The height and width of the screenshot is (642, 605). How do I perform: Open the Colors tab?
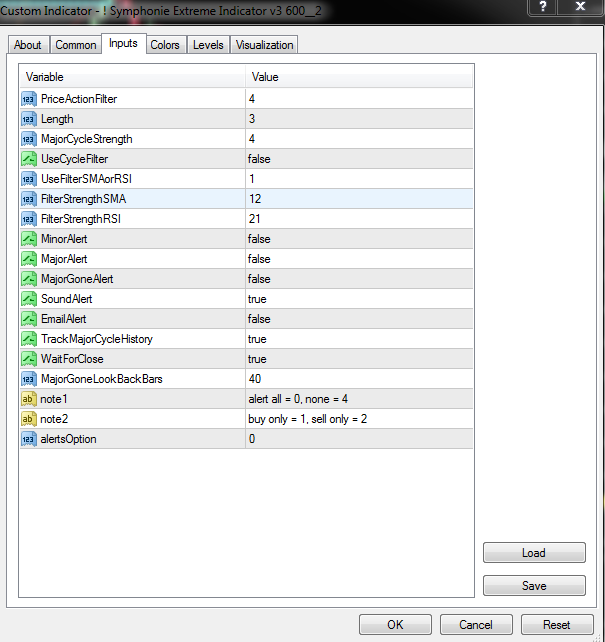click(165, 45)
